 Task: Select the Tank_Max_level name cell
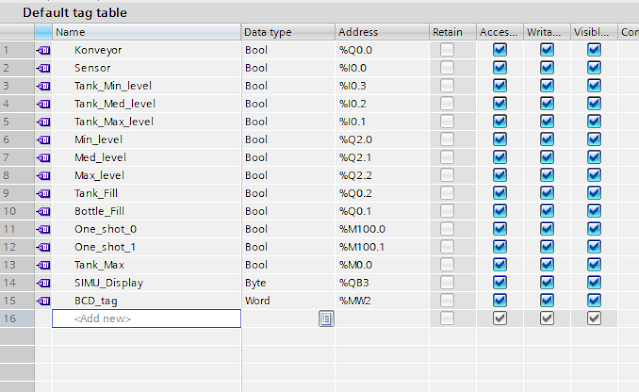click(146, 122)
